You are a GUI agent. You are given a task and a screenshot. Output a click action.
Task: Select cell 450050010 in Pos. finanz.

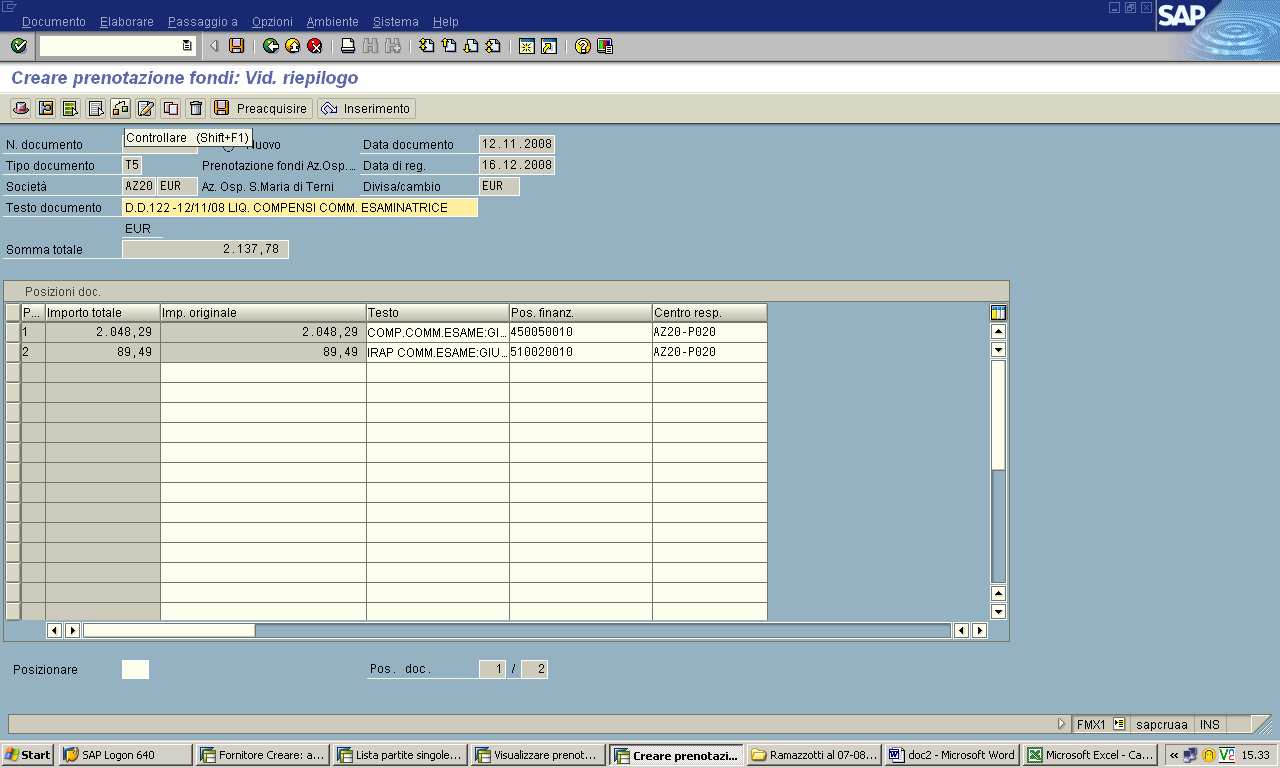click(x=581, y=332)
